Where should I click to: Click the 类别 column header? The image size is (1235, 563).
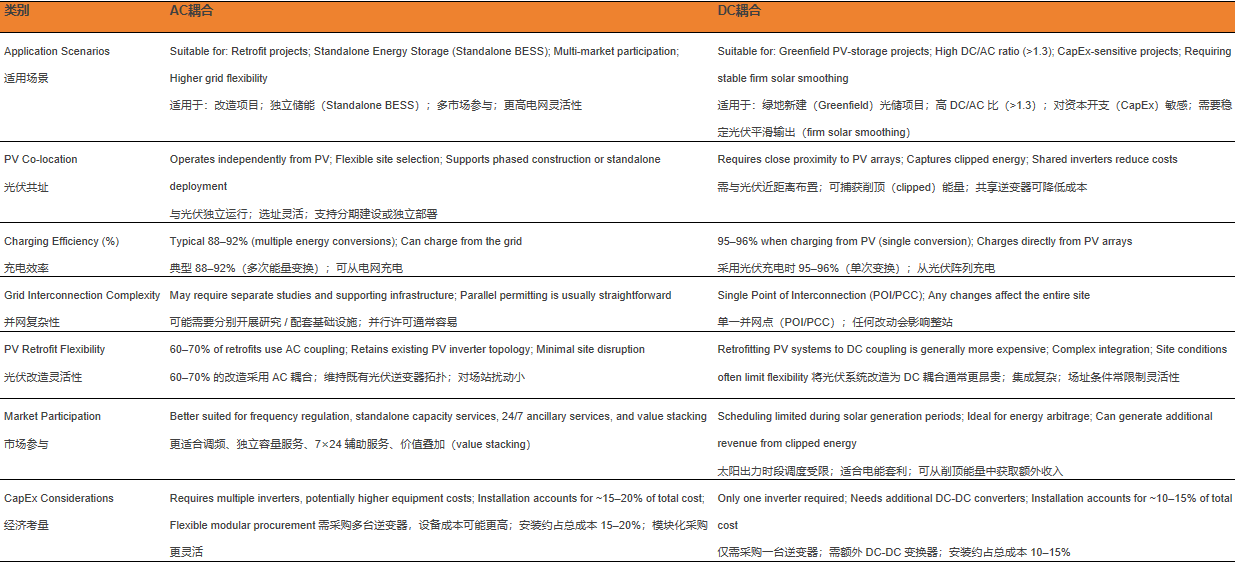coord(18,10)
